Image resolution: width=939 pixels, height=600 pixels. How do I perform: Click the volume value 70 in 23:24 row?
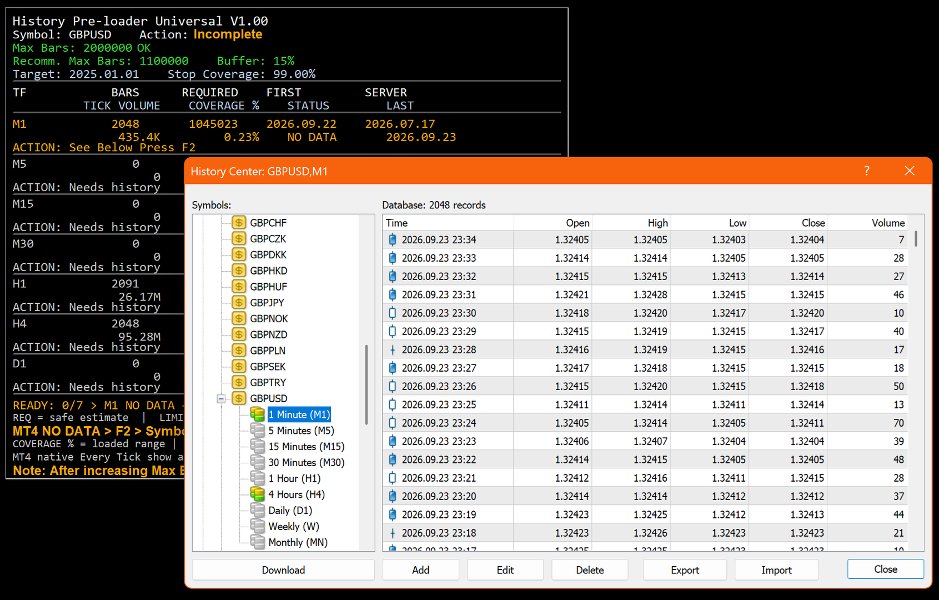pos(898,423)
